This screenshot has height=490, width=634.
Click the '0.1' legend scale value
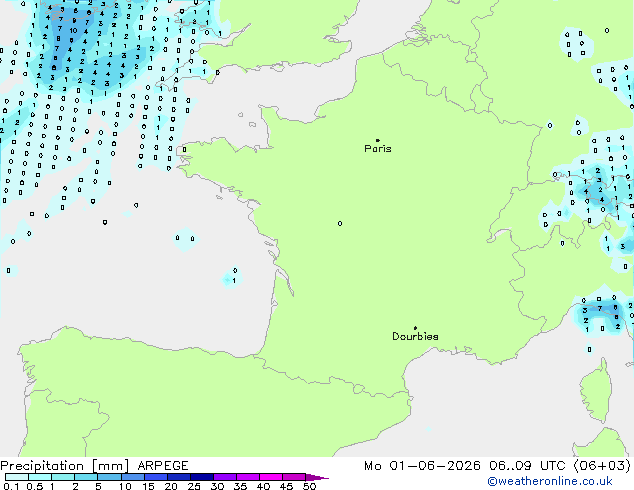click(11, 486)
